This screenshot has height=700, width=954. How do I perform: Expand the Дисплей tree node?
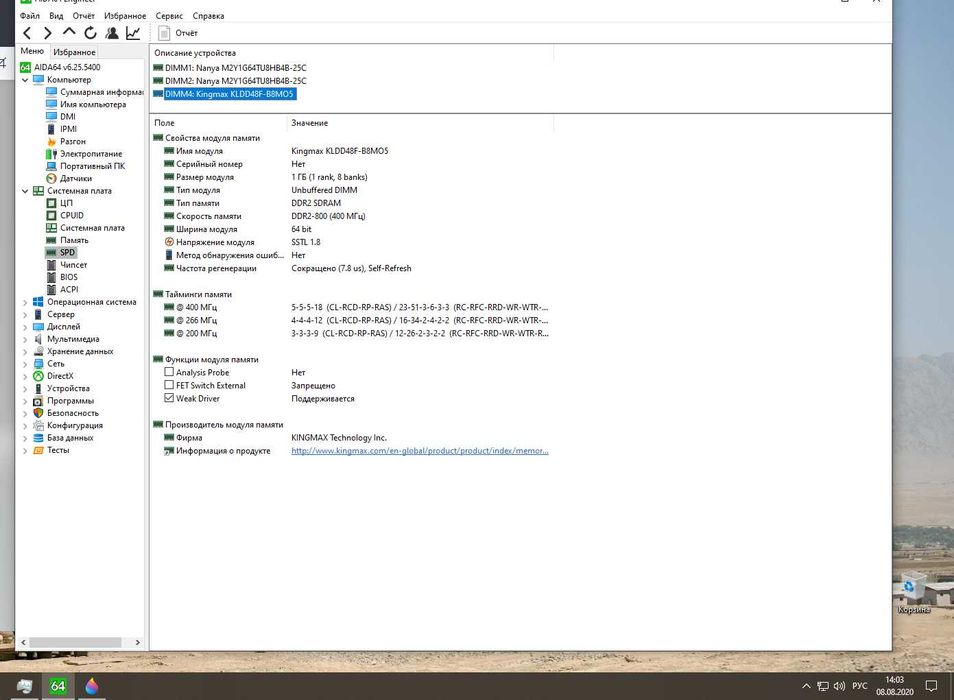click(x=25, y=327)
